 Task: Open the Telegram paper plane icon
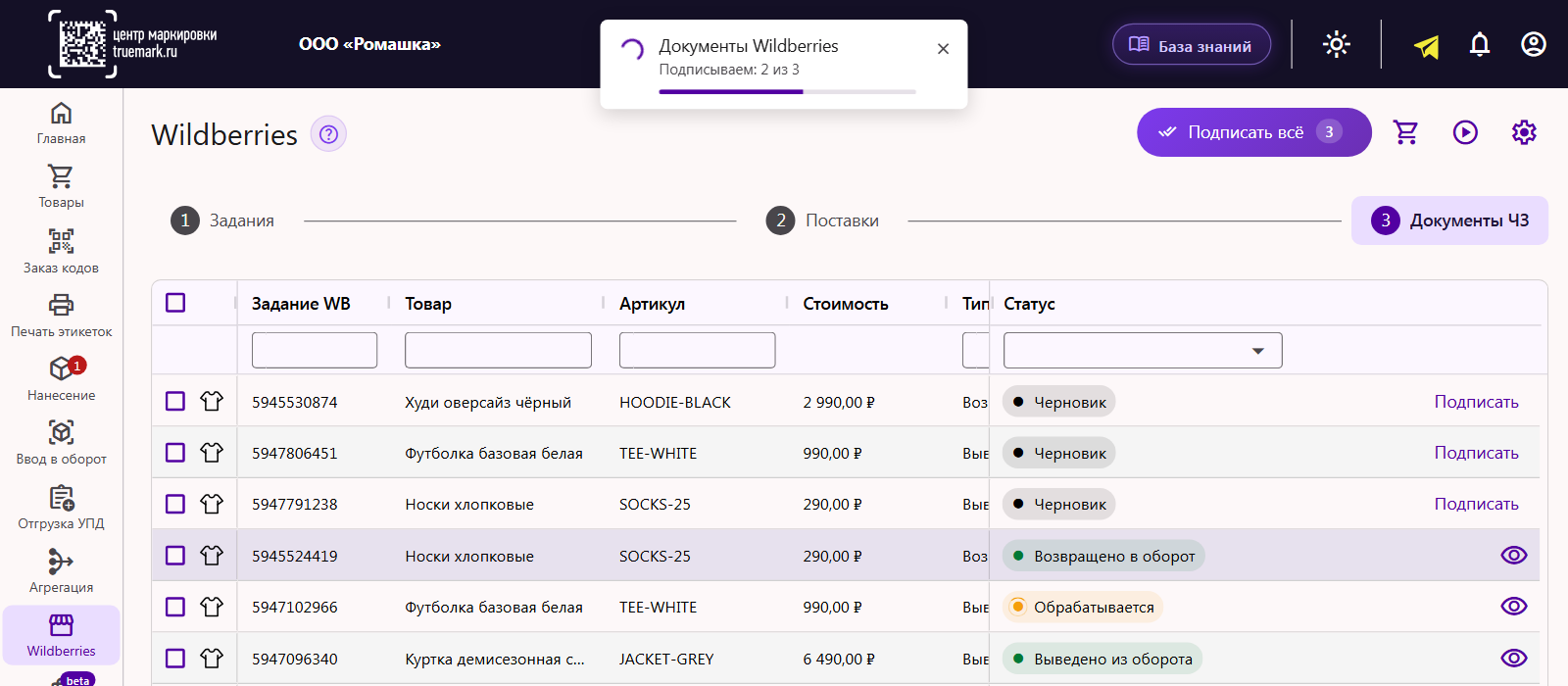[1427, 45]
